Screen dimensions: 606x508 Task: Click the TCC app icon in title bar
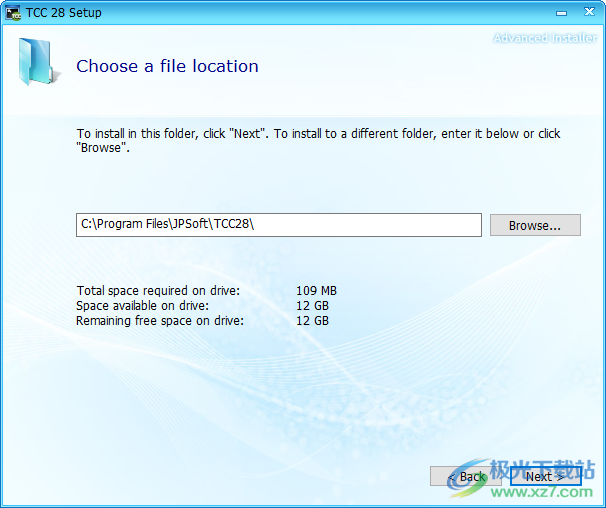tap(13, 13)
